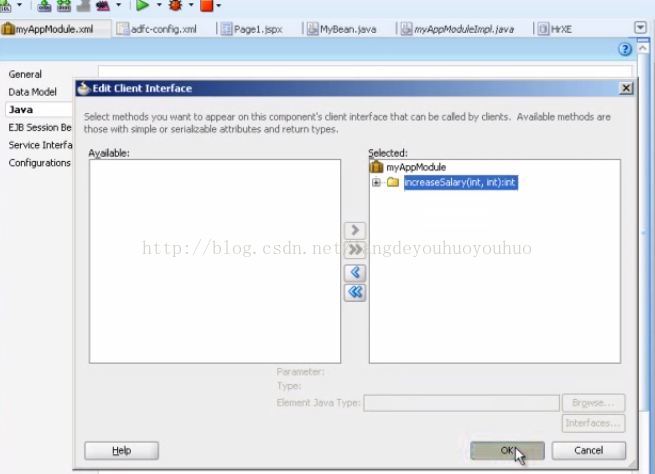655x474 pixels.
Task: Click the folder icon beside increaseSalary
Action: (393, 182)
